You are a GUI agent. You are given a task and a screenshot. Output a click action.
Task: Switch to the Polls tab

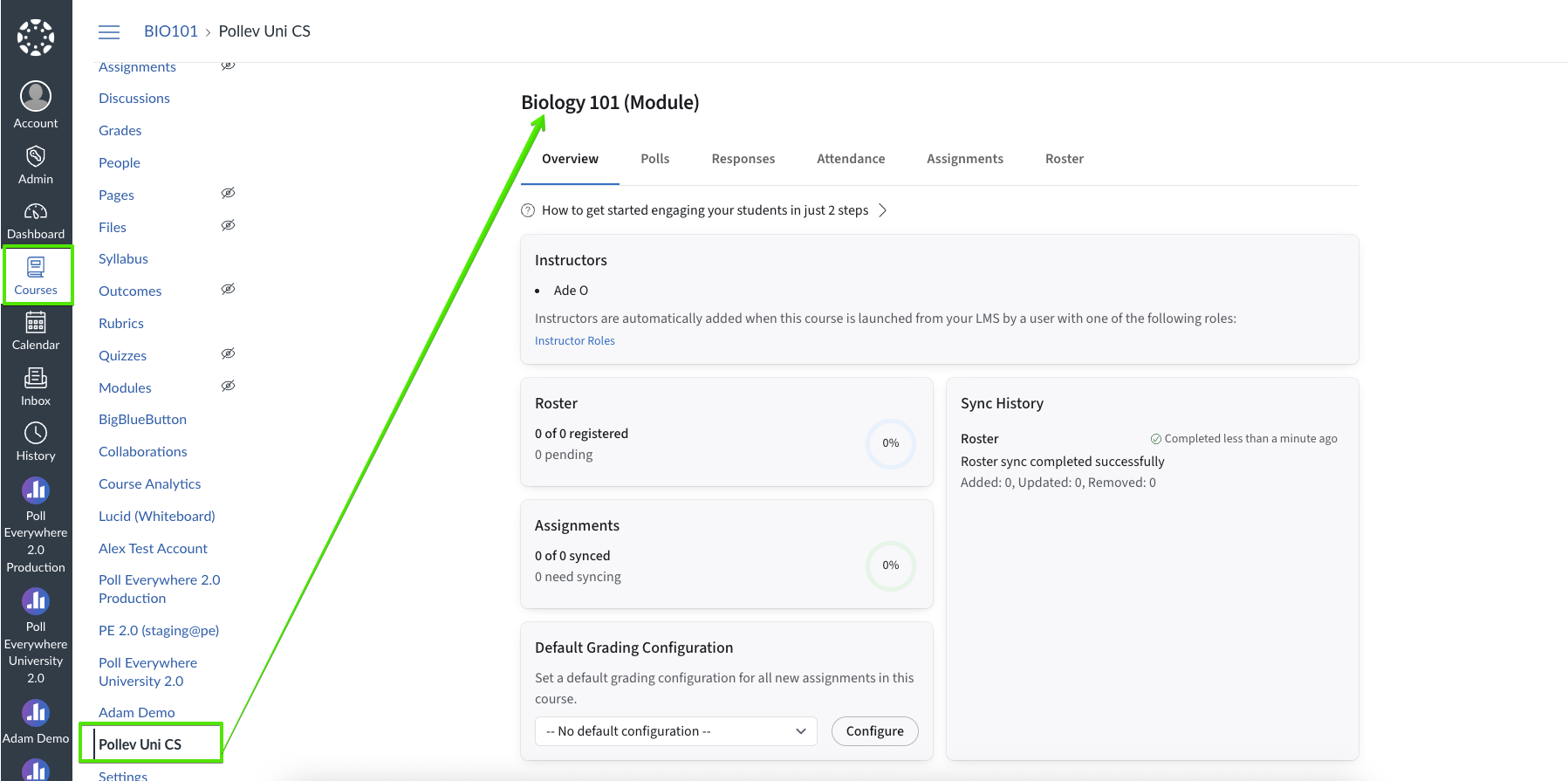[654, 159]
